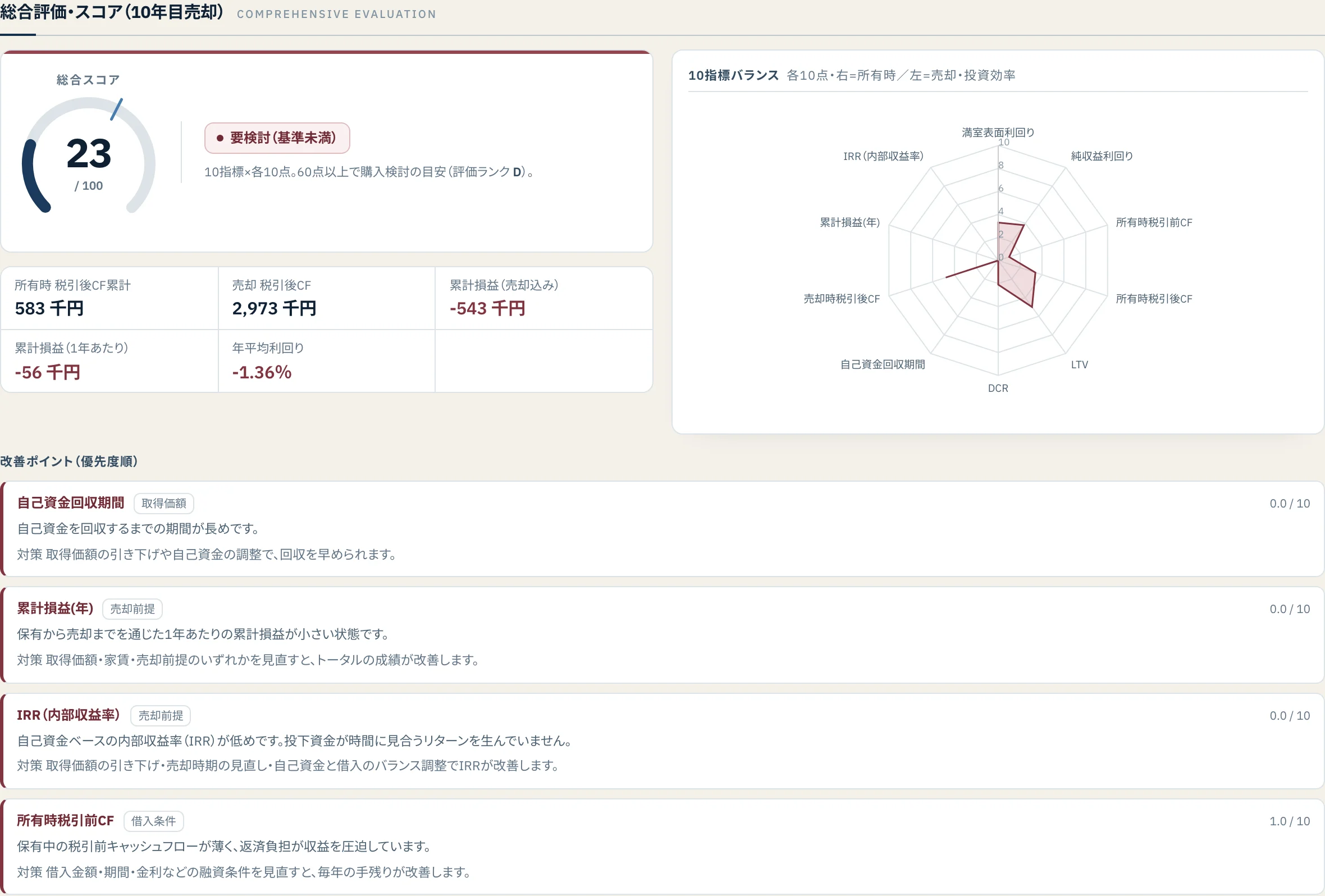Image resolution: width=1325 pixels, height=896 pixels.
Task: Select the 累計損益(1年あたり) value -56 千円
Action: 47,372
